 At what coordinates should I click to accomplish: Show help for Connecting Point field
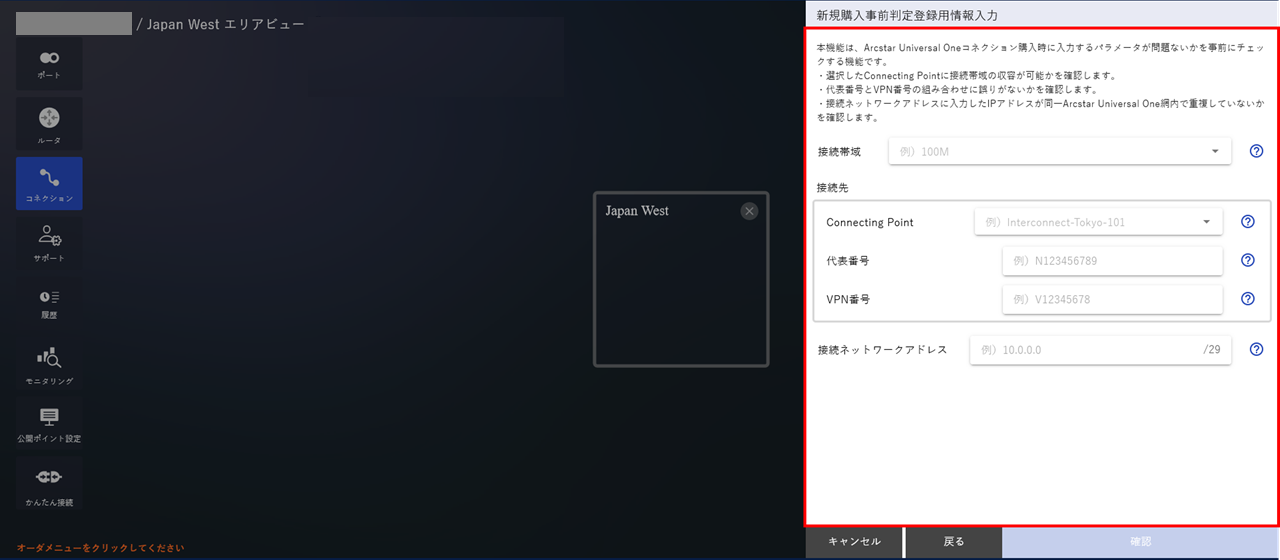tap(1248, 222)
